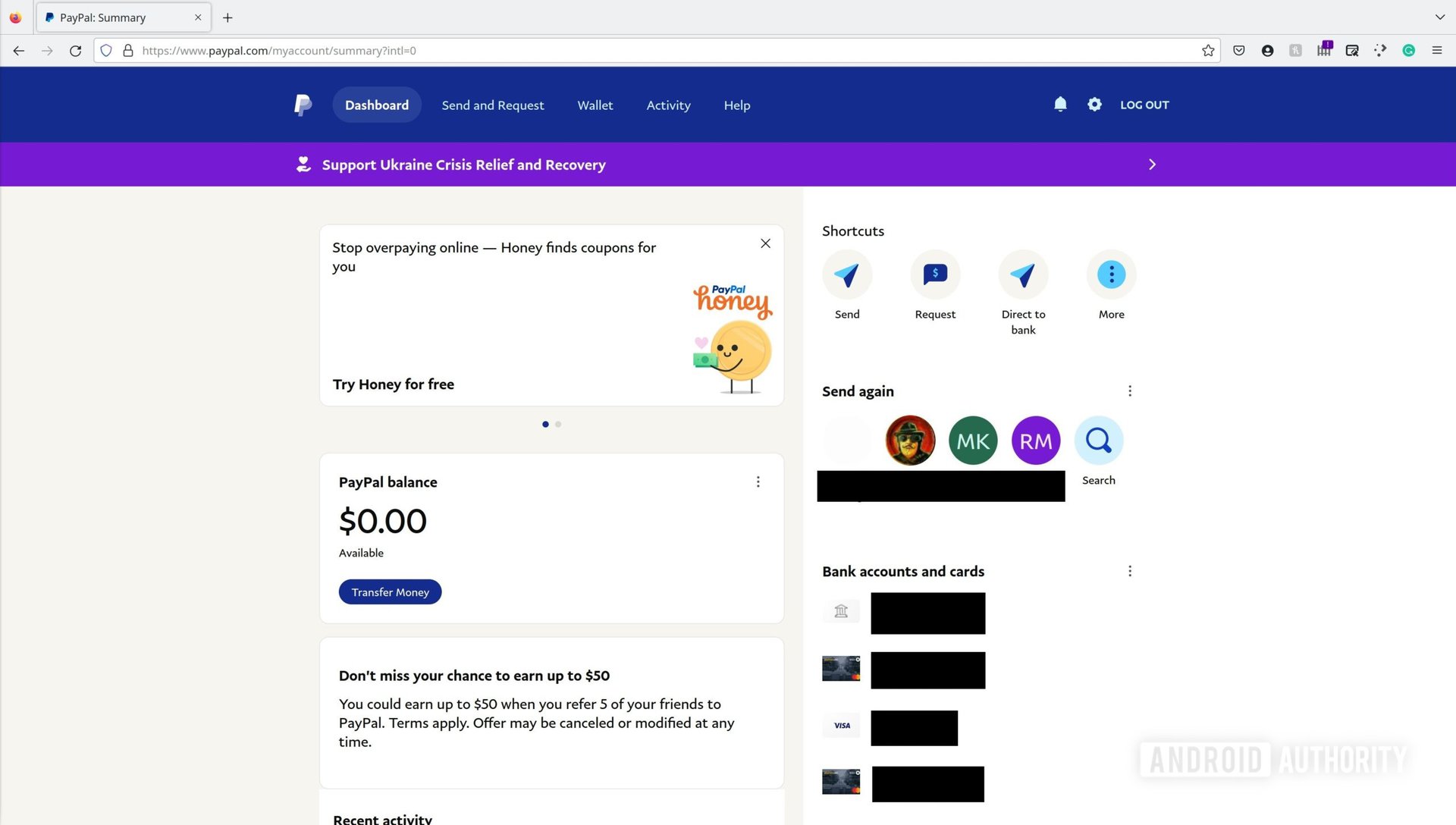Click the Search contacts icon
1456x825 pixels.
(x=1098, y=440)
